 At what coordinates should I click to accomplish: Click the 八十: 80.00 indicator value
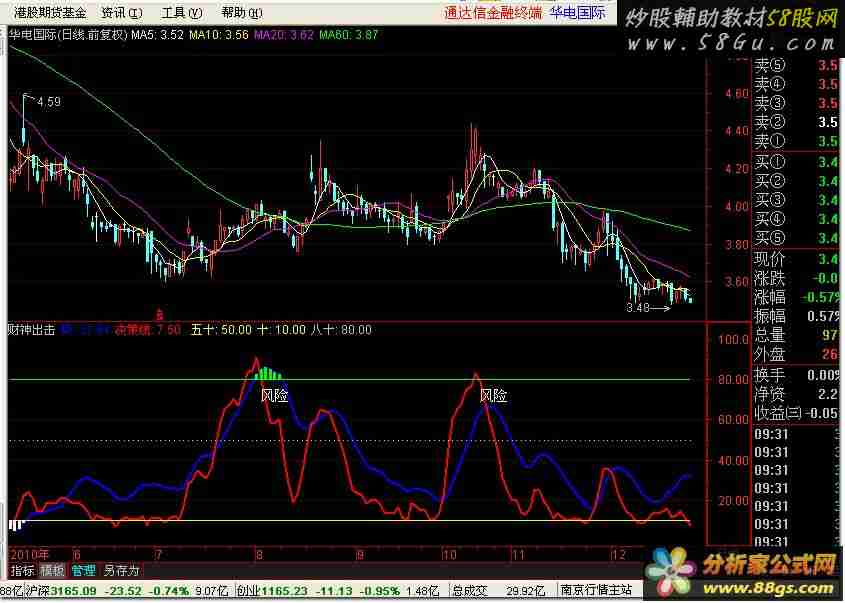(x=341, y=330)
